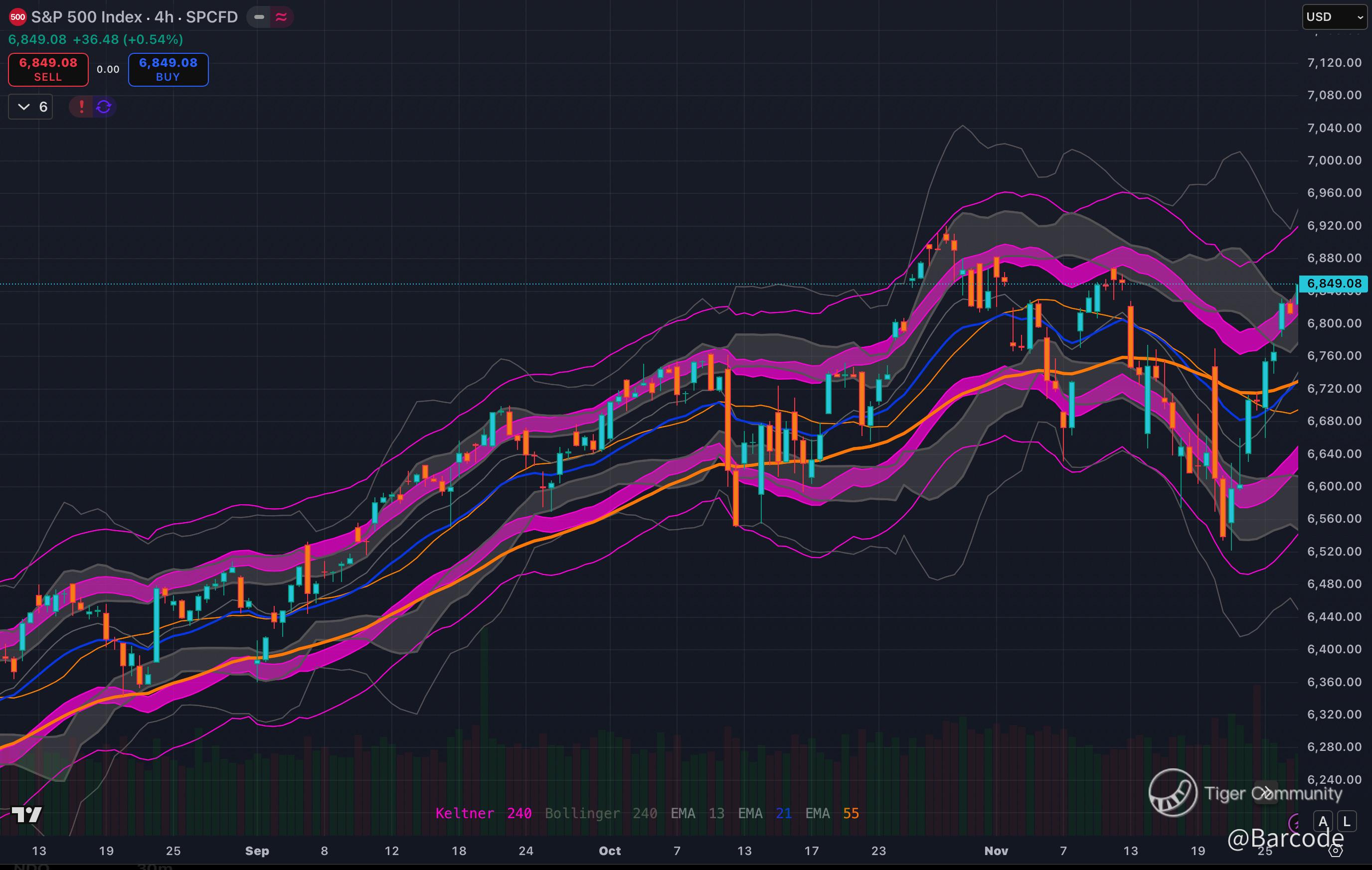Toggle auto scale with the A button
This screenshot has width=1372, height=870.
[1323, 822]
